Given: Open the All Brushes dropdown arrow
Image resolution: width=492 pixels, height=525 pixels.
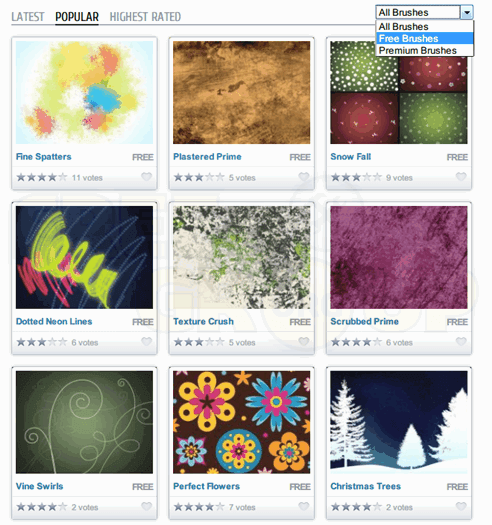Looking at the screenshot, I should (467, 13).
